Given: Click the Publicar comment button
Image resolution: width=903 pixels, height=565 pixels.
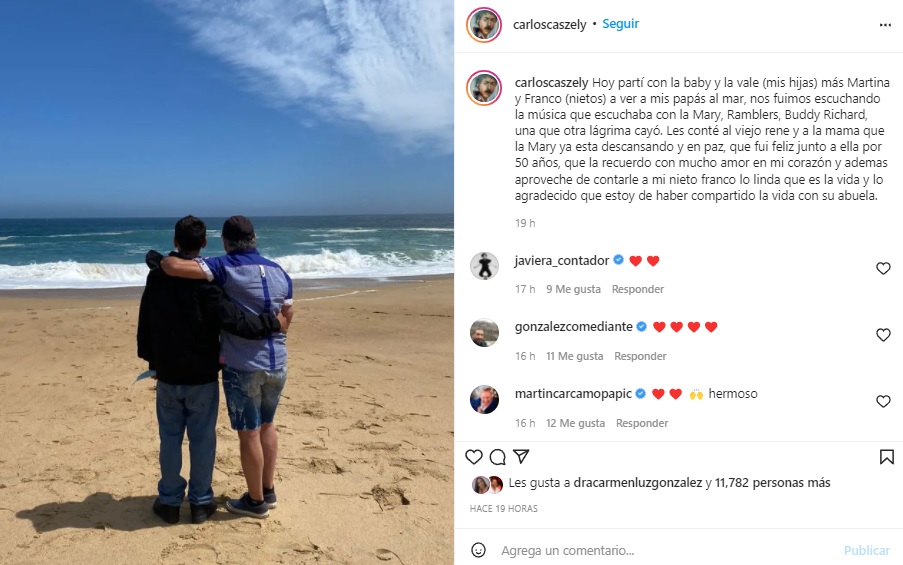Looking at the screenshot, I should (866, 551).
